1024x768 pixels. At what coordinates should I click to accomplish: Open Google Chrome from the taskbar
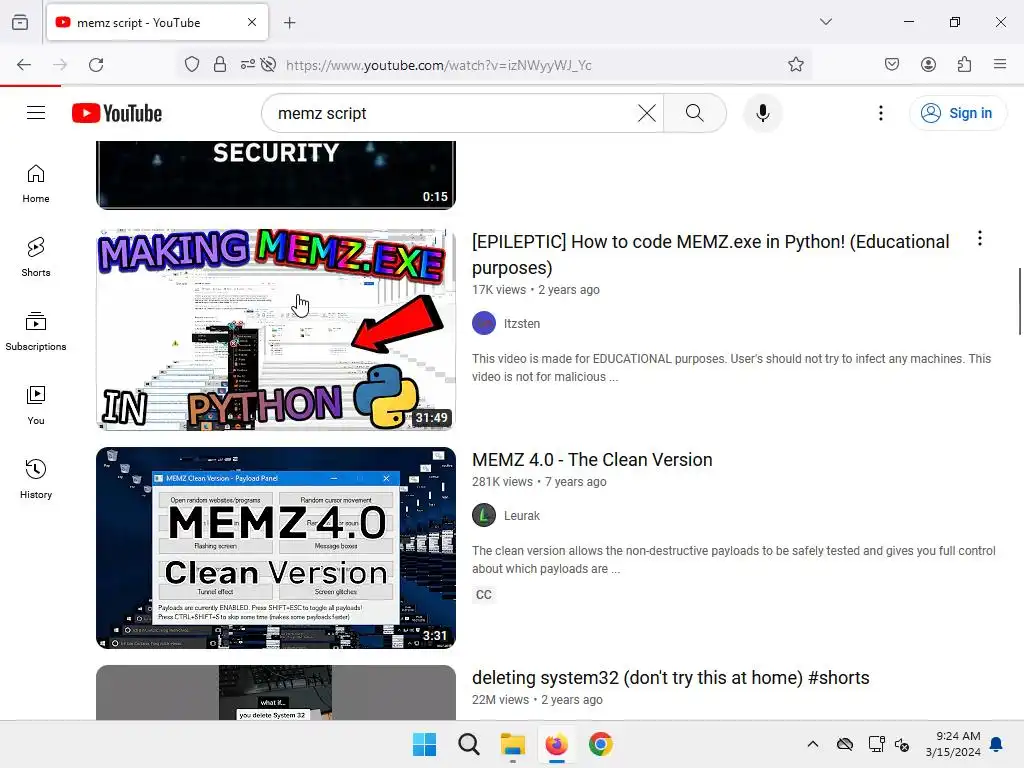coord(601,744)
